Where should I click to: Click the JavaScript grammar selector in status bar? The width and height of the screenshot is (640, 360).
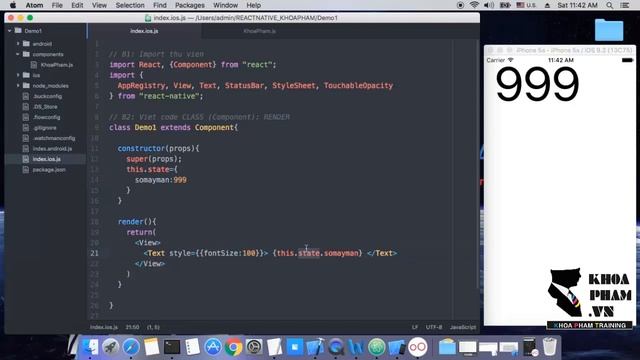pyautogui.click(x=463, y=327)
